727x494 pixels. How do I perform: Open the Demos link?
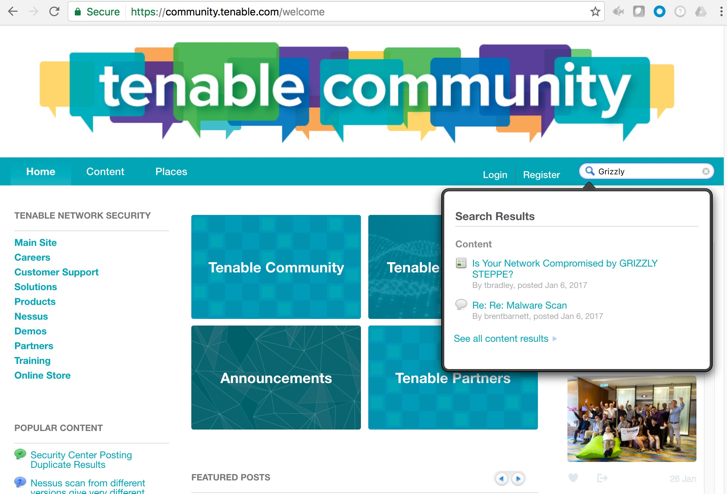pos(30,331)
